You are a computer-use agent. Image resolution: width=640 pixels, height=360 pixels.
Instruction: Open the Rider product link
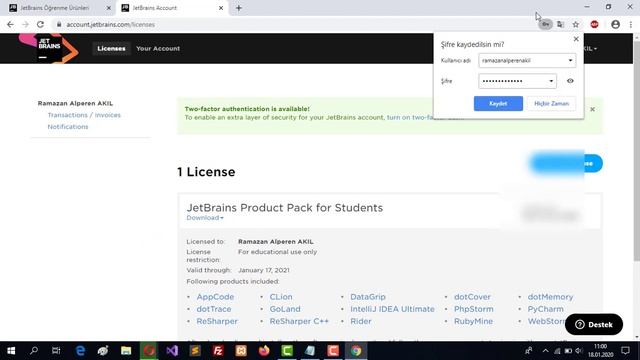pyautogui.click(x=361, y=321)
